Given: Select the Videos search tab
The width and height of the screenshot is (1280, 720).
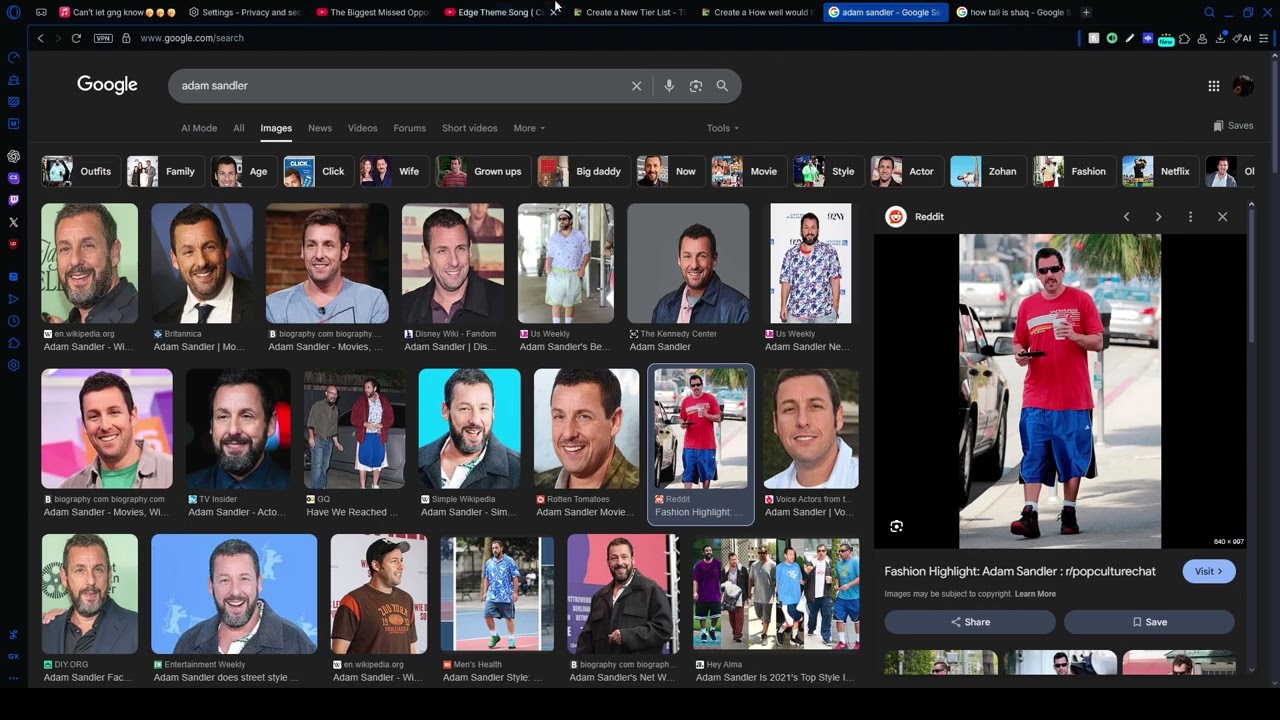Looking at the screenshot, I should [x=363, y=128].
